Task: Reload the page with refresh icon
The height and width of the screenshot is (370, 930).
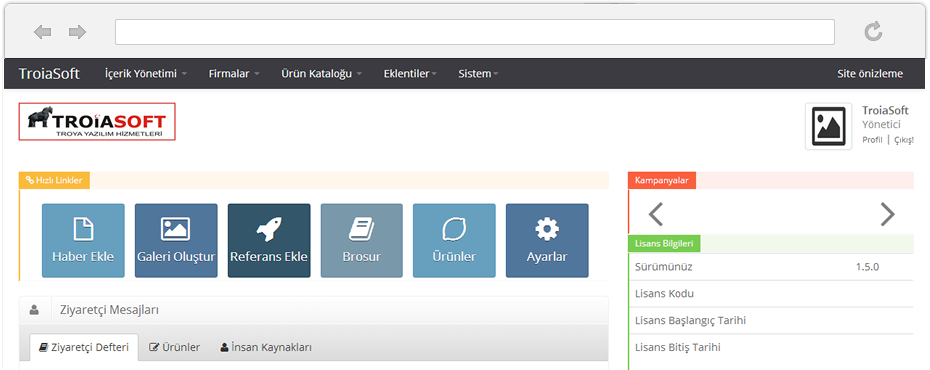Action: [873, 31]
